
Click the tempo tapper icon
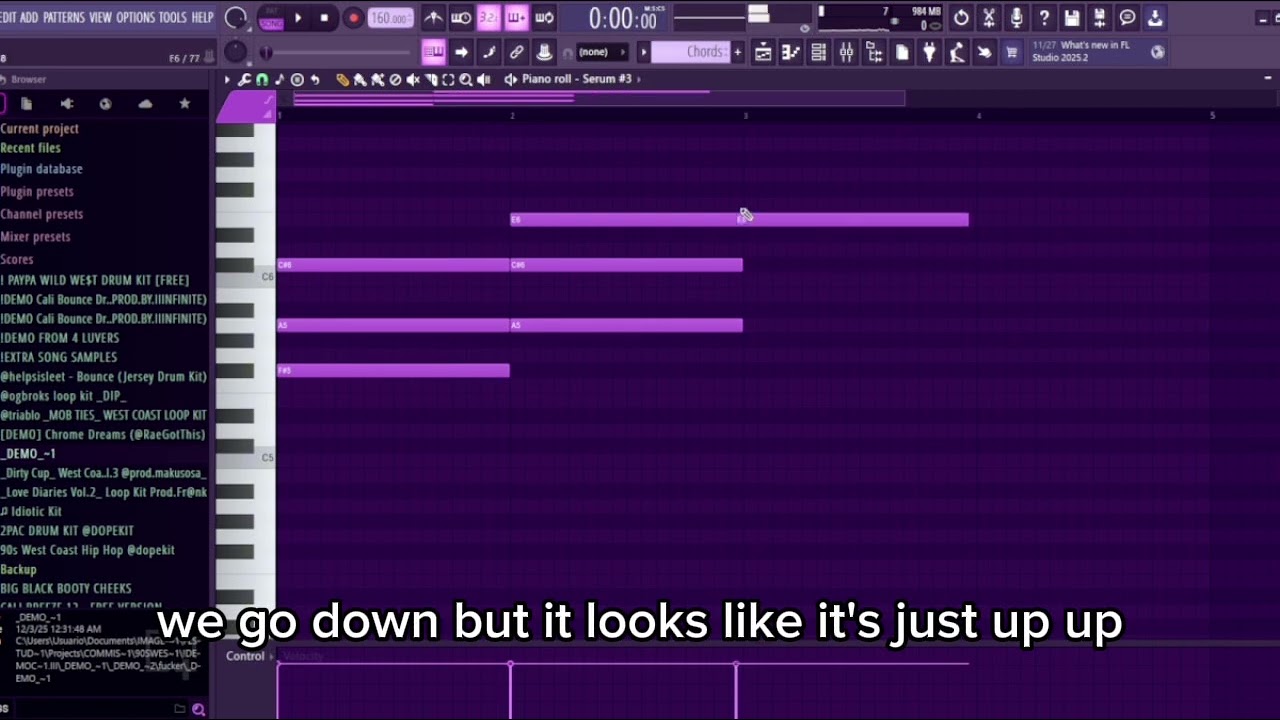957,52
